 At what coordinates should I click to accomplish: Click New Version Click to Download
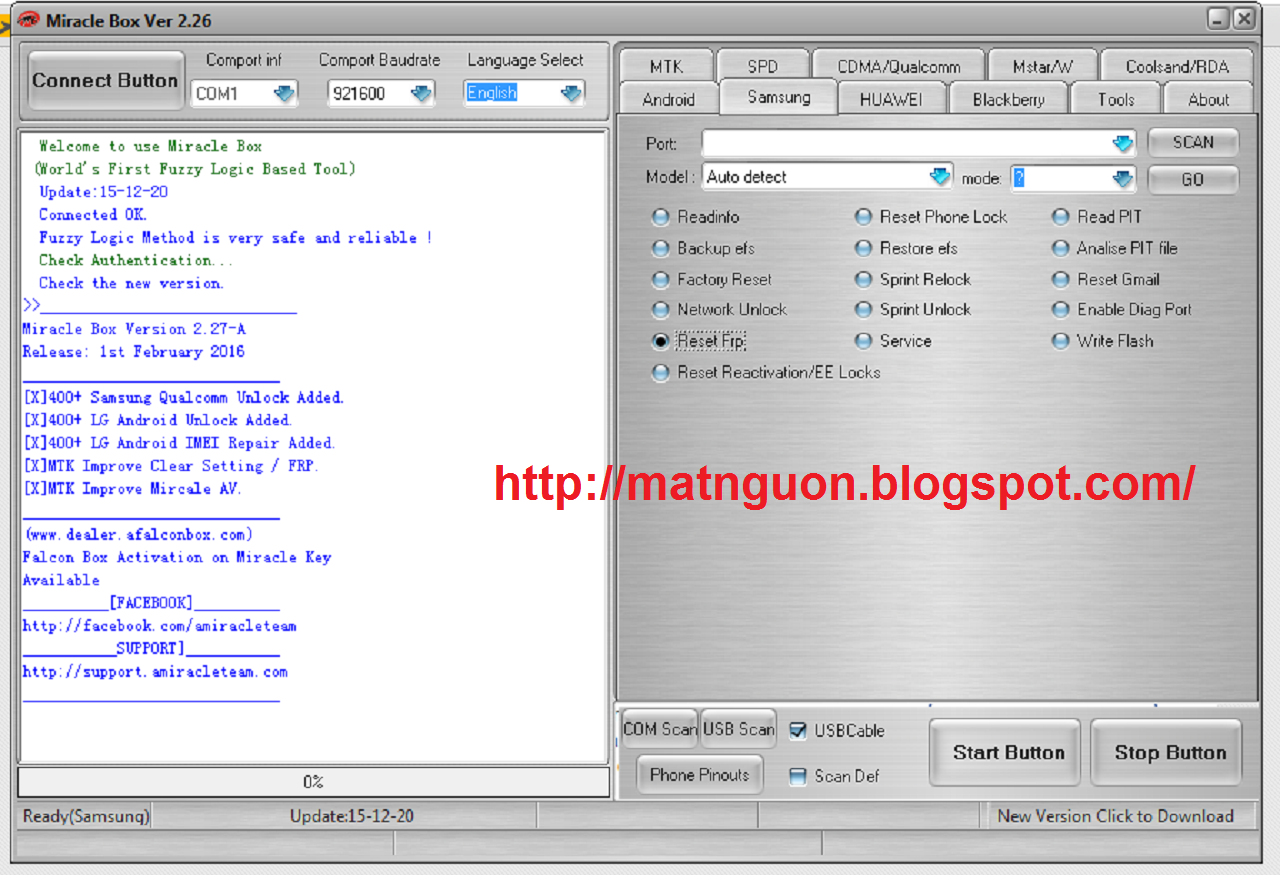point(1115,816)
